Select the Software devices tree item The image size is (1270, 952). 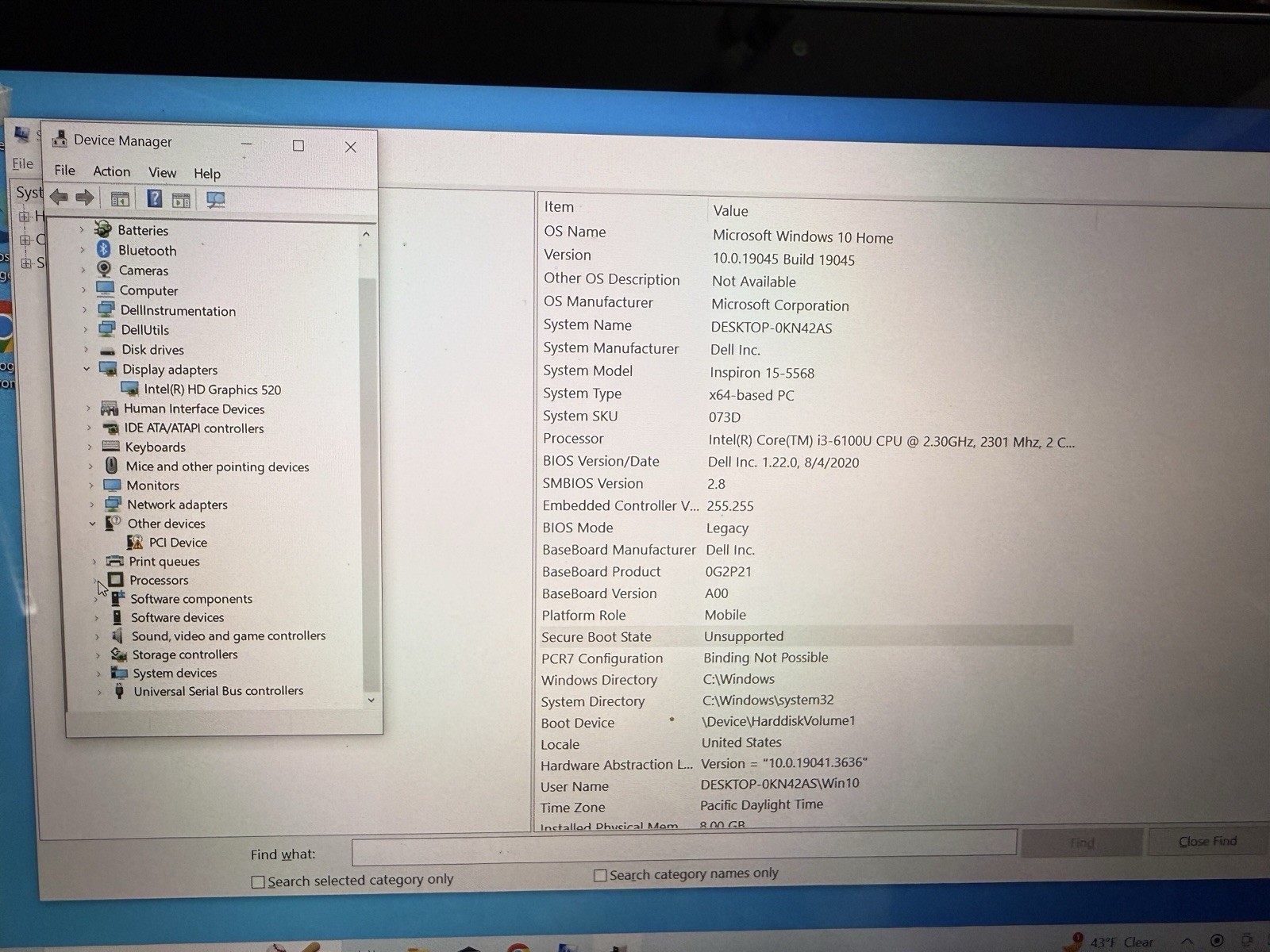tap(177, 617)
